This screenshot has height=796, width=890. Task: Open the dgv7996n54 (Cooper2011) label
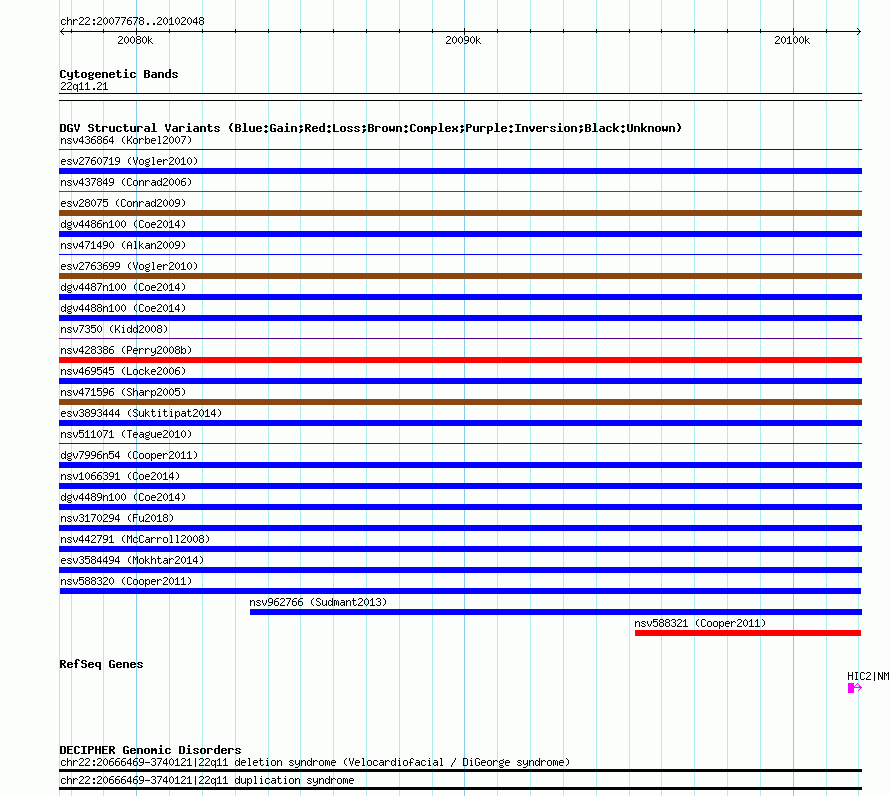click(129, 455)
